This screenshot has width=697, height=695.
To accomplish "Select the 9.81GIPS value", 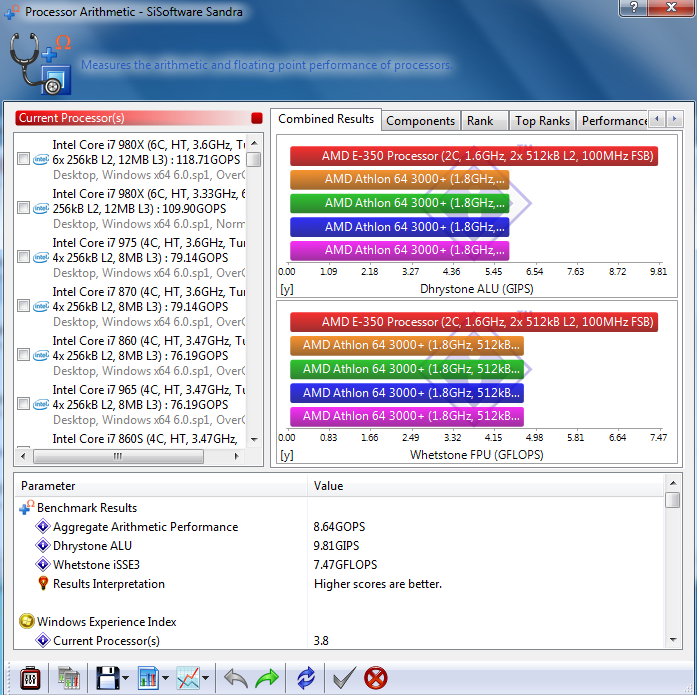I will (x=336, y=546).
